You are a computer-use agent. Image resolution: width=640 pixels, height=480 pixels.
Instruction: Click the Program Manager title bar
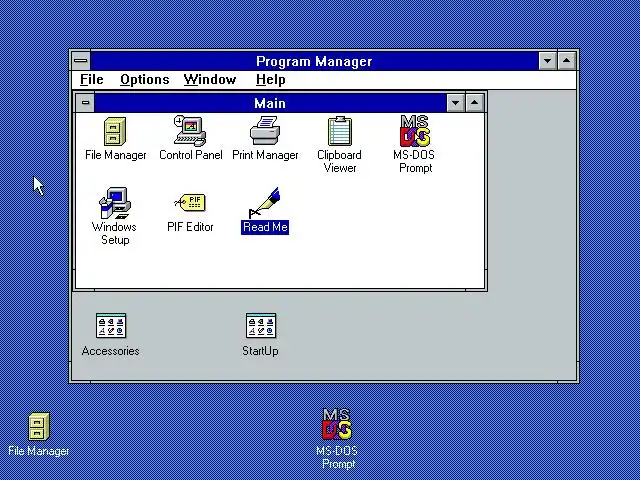pos(314,61)
